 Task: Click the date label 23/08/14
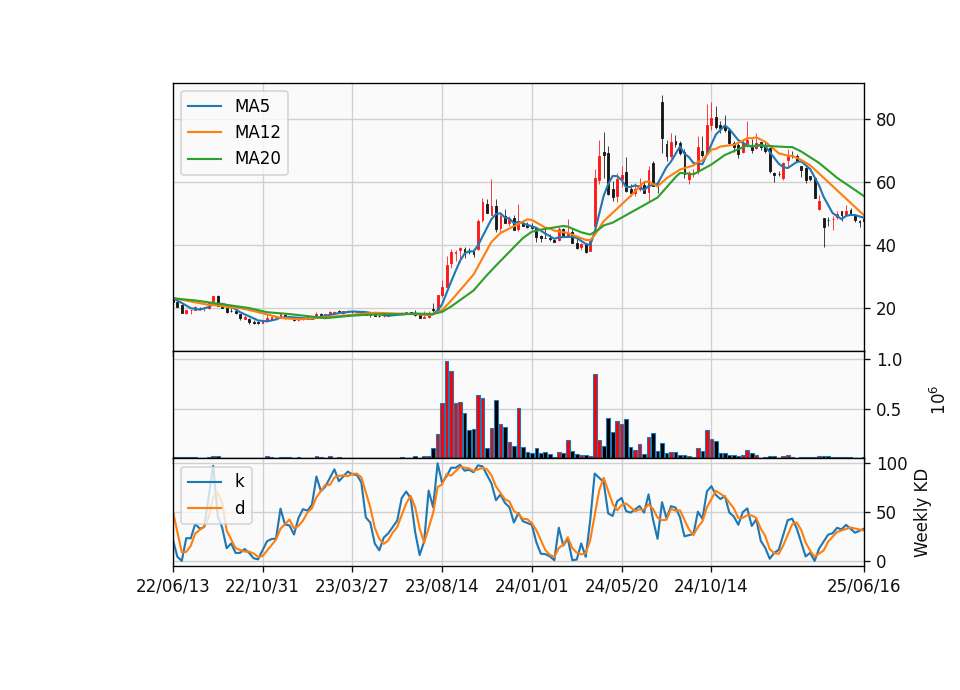coord(441,586)
